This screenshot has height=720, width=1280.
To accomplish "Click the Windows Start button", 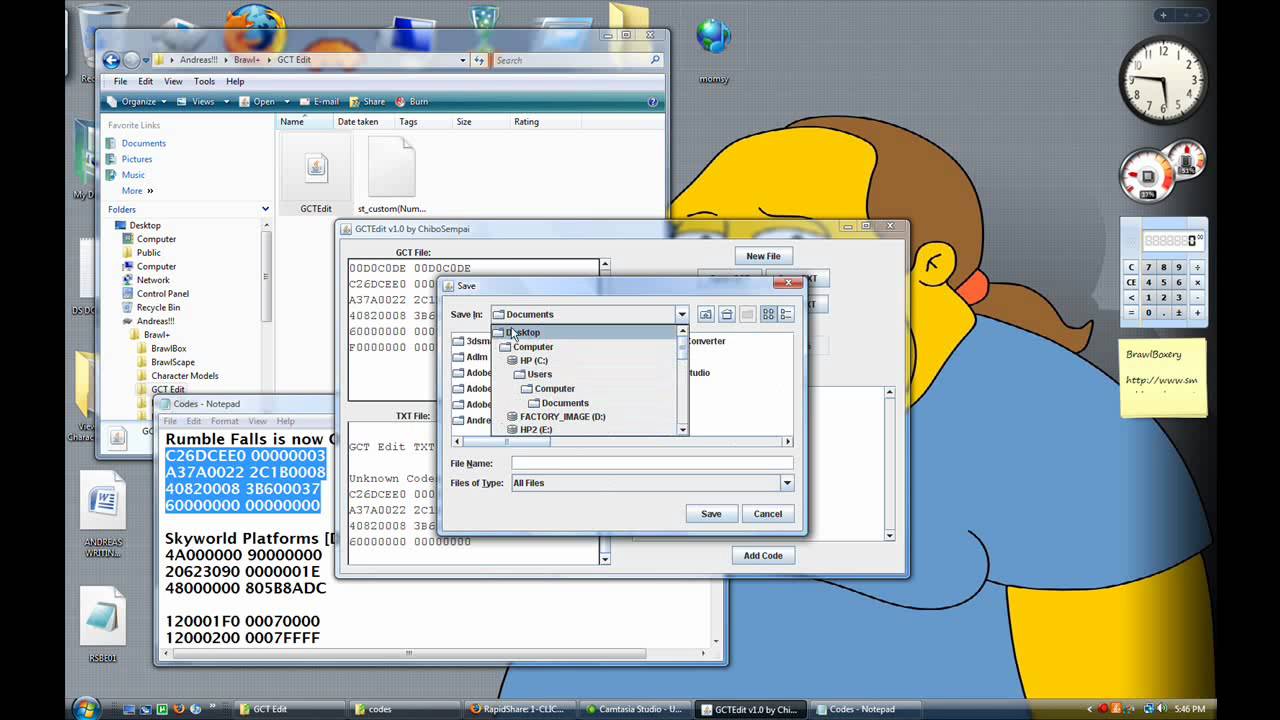I will [x=85, y=708].
